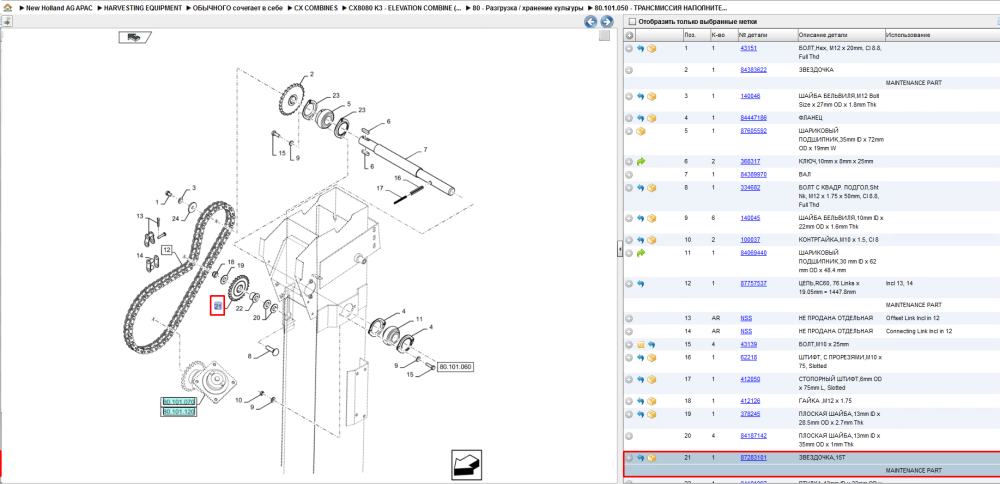Click box icon for part 62210

click(x=652, y=358)
